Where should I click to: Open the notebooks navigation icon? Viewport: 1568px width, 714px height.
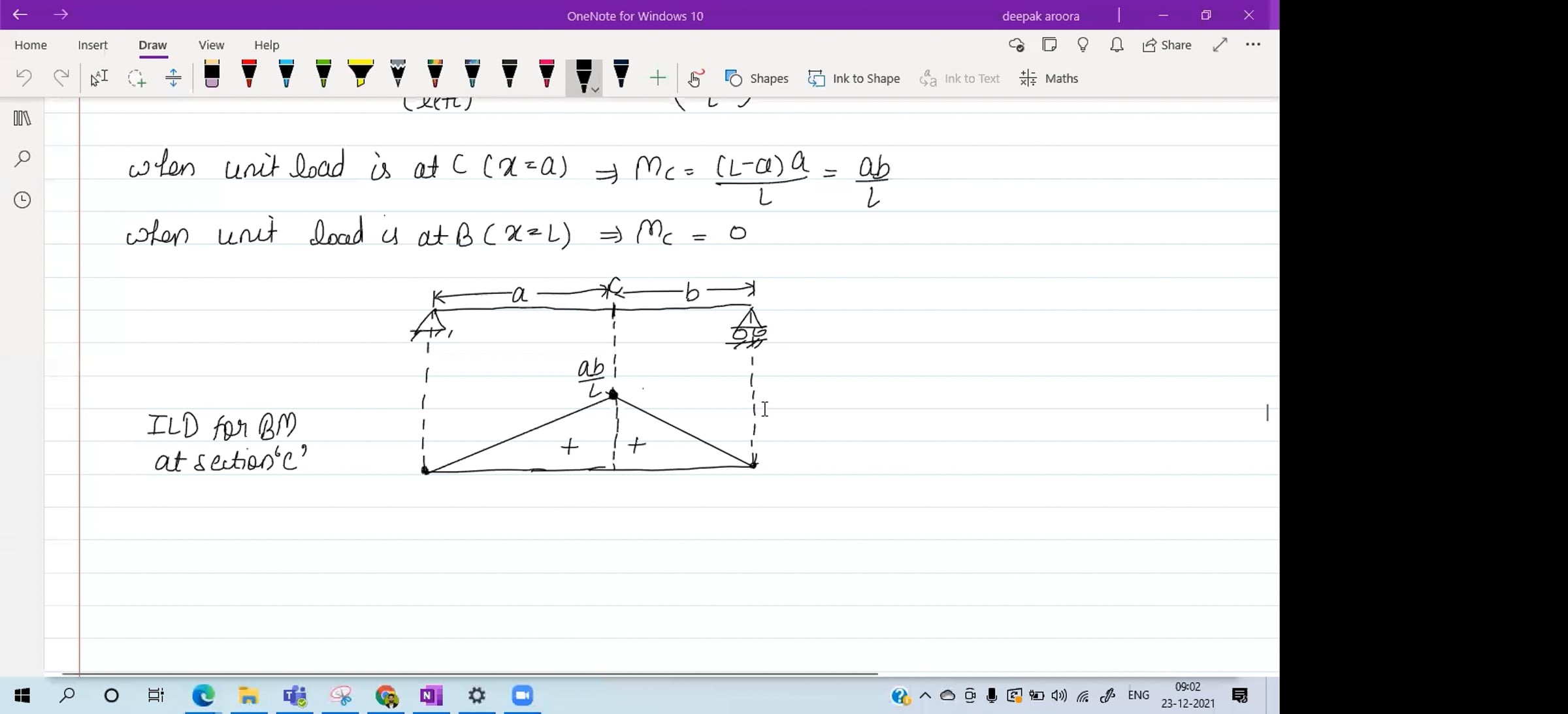pos(22,118)
